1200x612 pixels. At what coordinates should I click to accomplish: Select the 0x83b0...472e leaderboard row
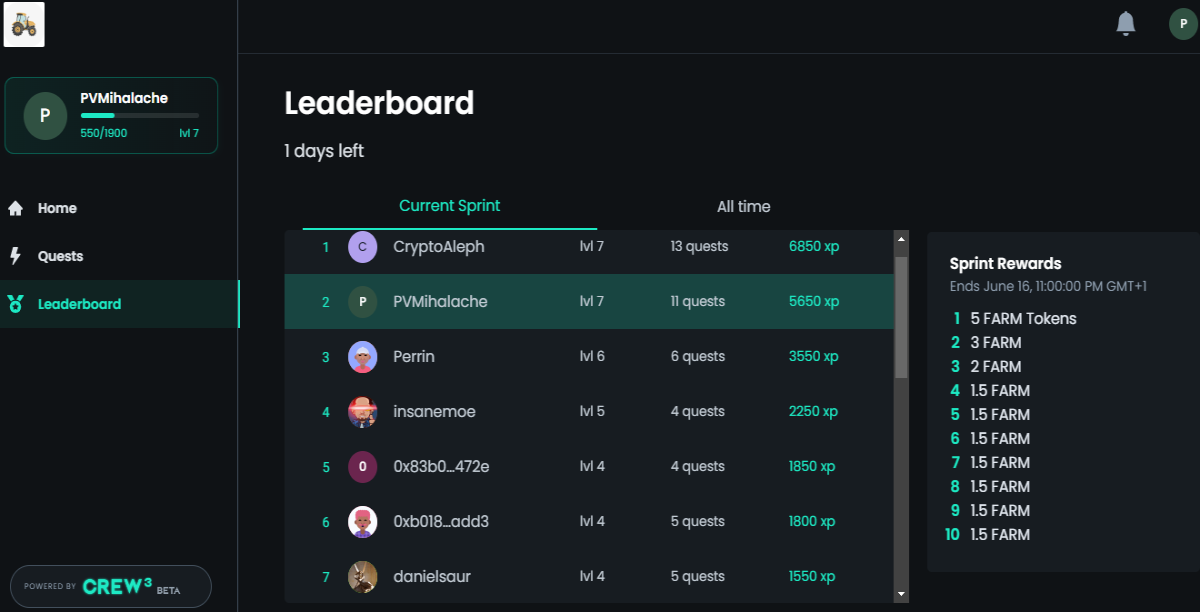589,467
